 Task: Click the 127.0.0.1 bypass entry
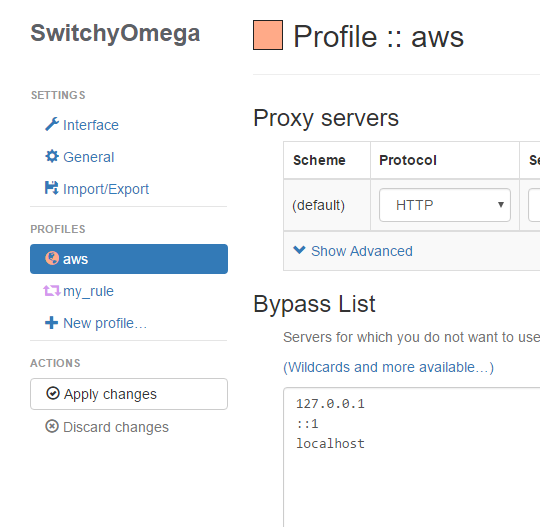[x=330, y=404]
